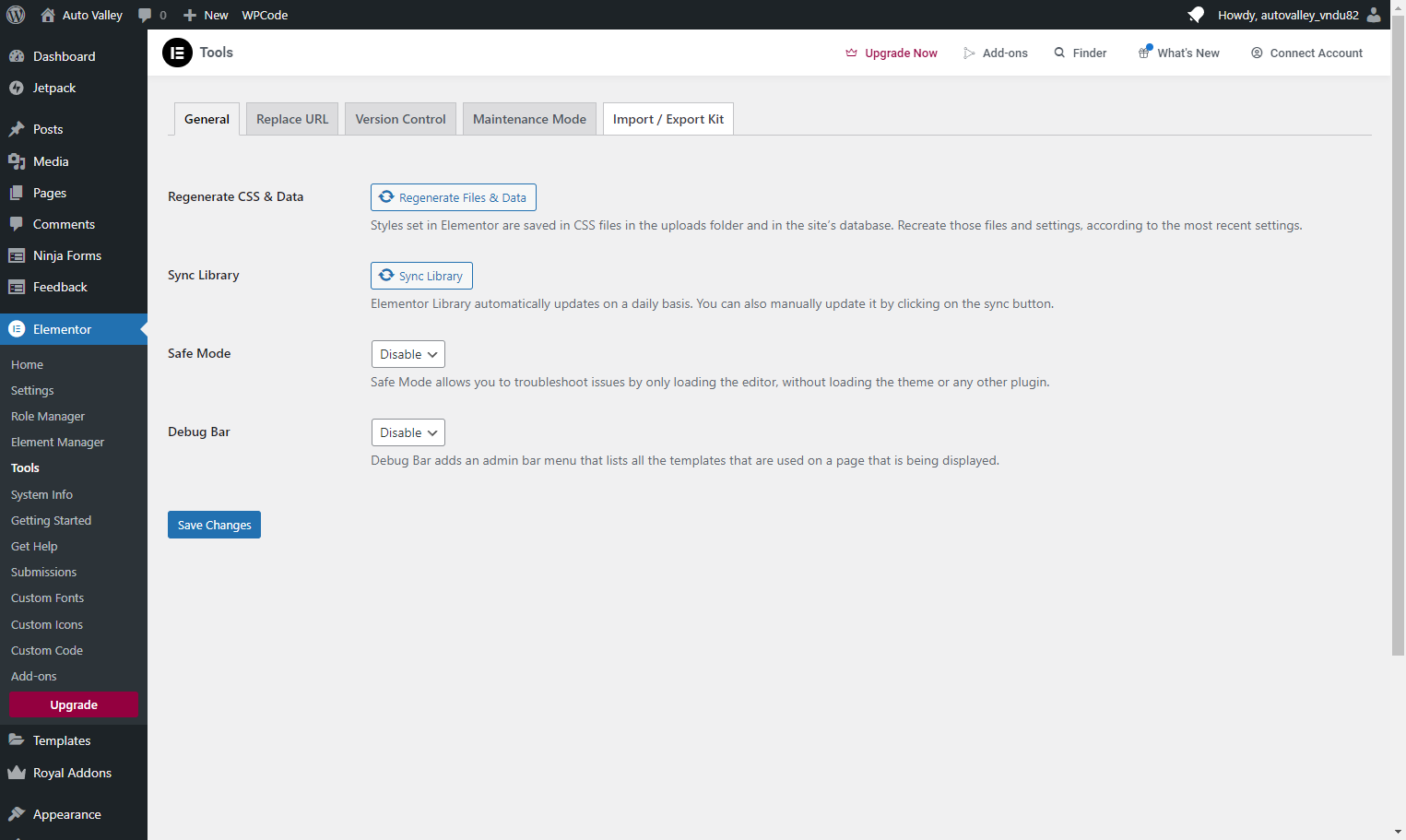
Task: Click the pink Upgrade button in sidebar
Action: click(x=74, y=704)
